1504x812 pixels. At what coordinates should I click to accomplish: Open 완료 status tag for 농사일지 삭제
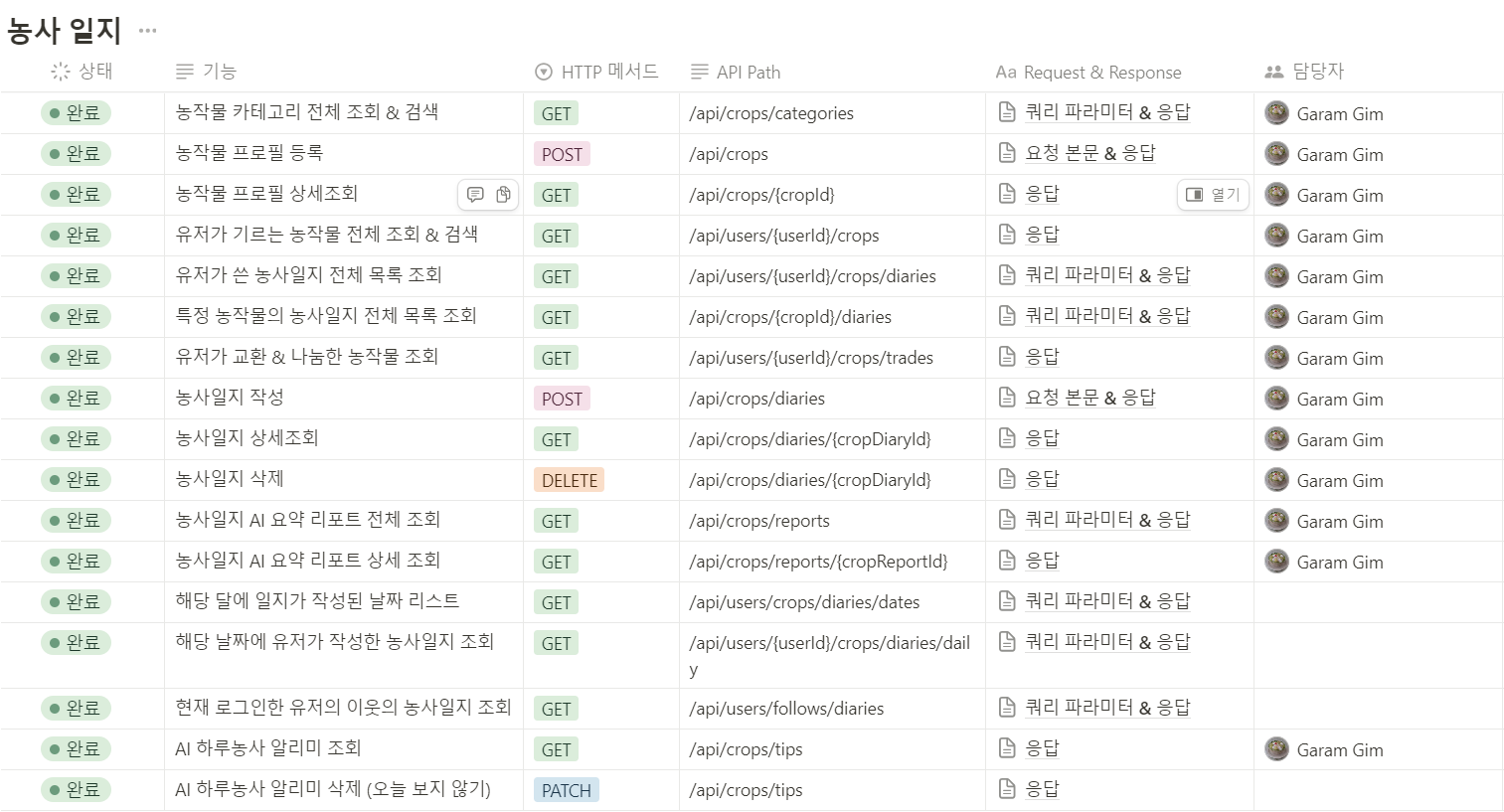pyautogui.click(x=76, y=480)
